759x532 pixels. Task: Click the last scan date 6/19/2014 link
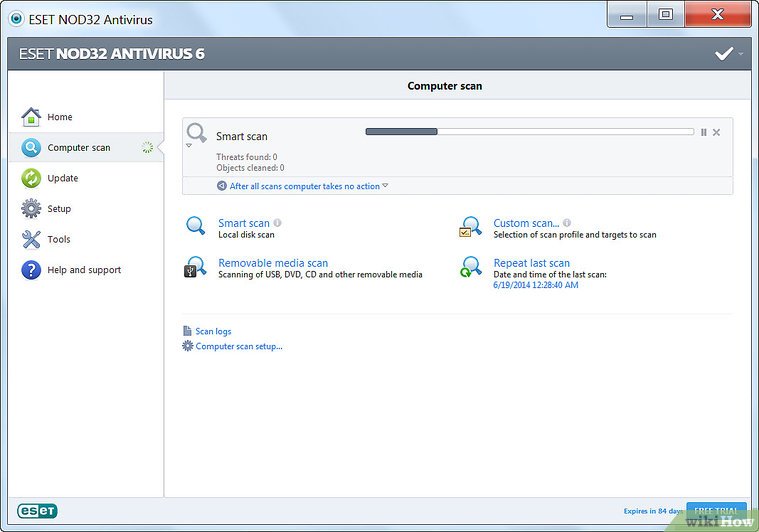tap(535, 285)
